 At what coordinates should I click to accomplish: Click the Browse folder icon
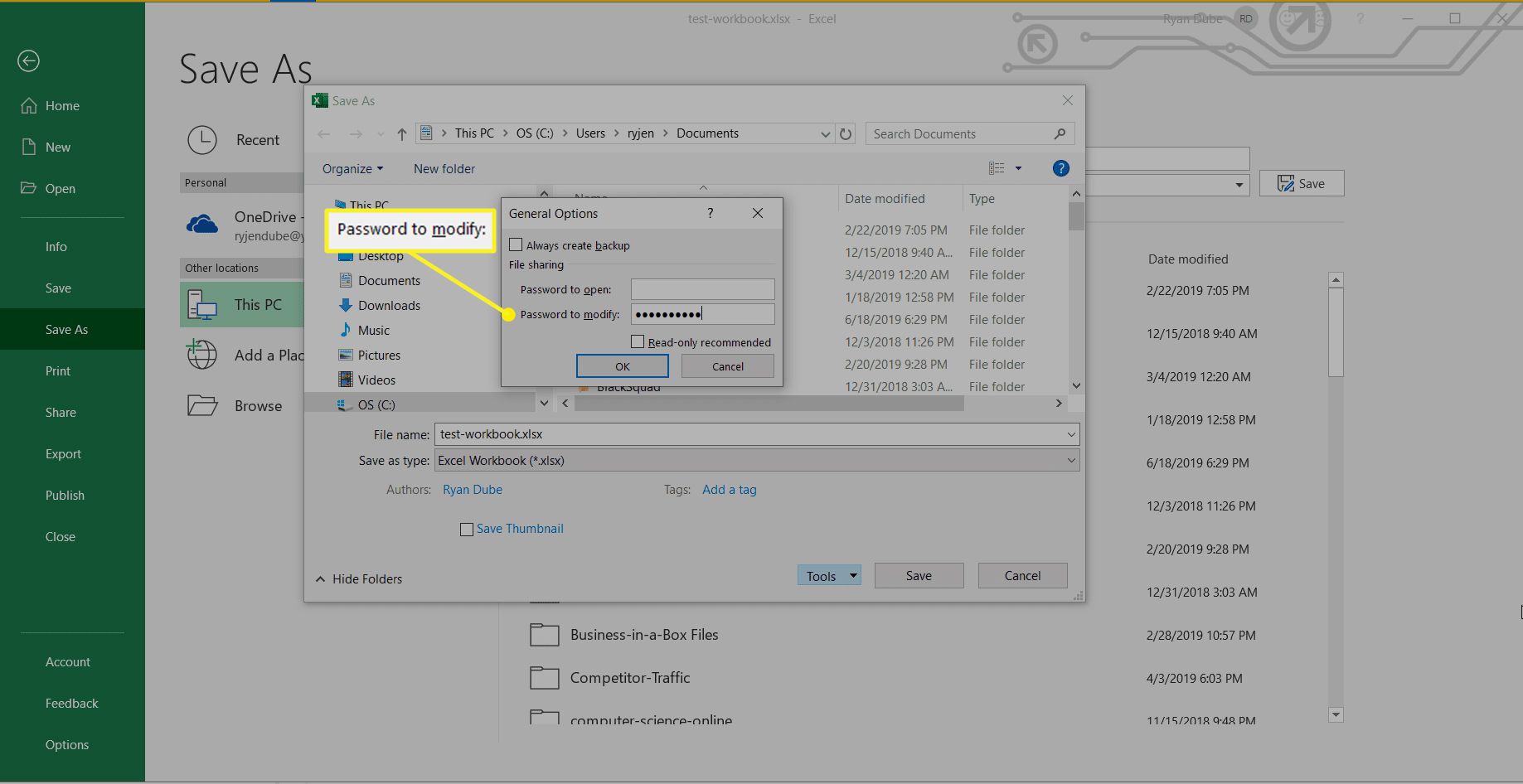click(201, 405)
